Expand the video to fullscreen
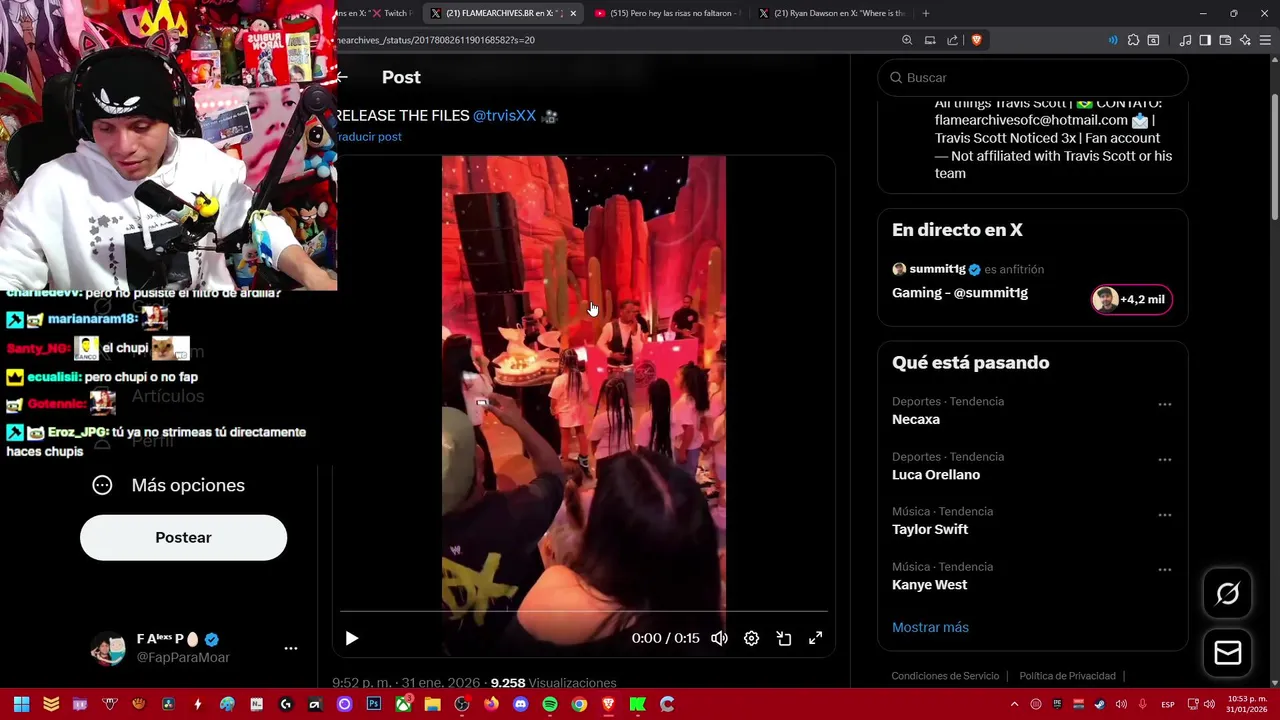This screenshot has height=720, width=1280. (815, 638)
